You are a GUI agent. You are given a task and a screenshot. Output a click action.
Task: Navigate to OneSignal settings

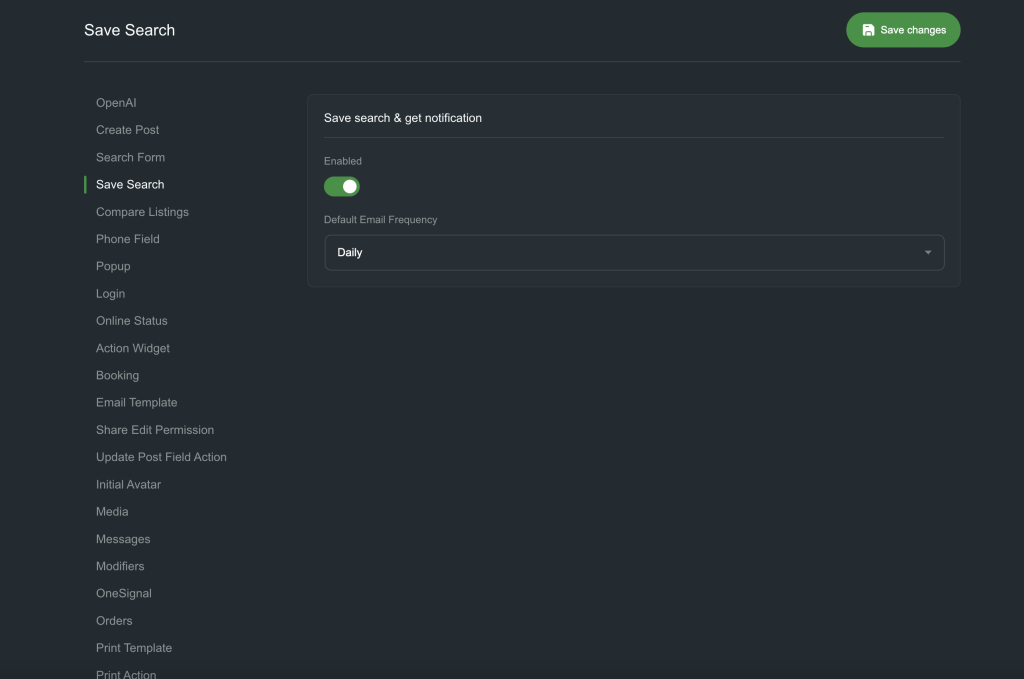(x=124, y=593)
